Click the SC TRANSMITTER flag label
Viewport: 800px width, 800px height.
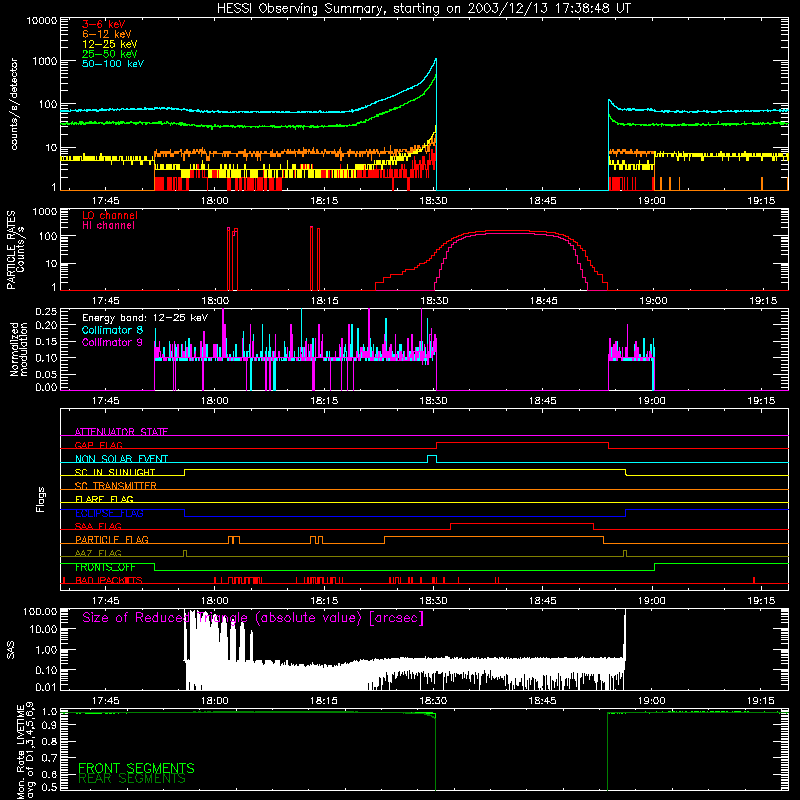coord(115,485)
